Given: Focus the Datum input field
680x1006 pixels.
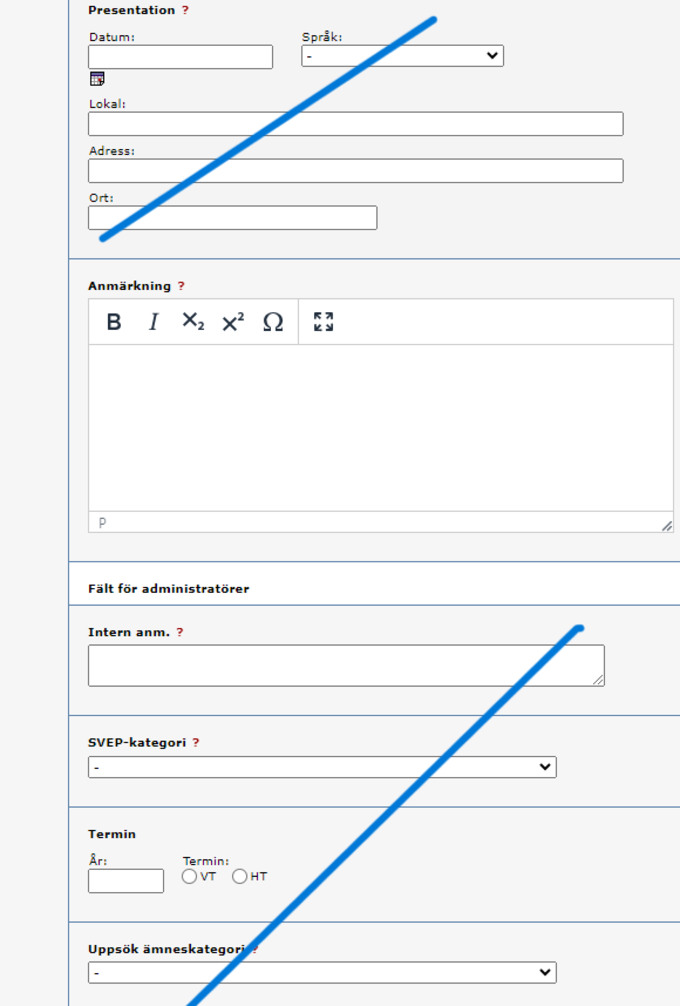Looking at the screenshot, I should coord(180,57).
